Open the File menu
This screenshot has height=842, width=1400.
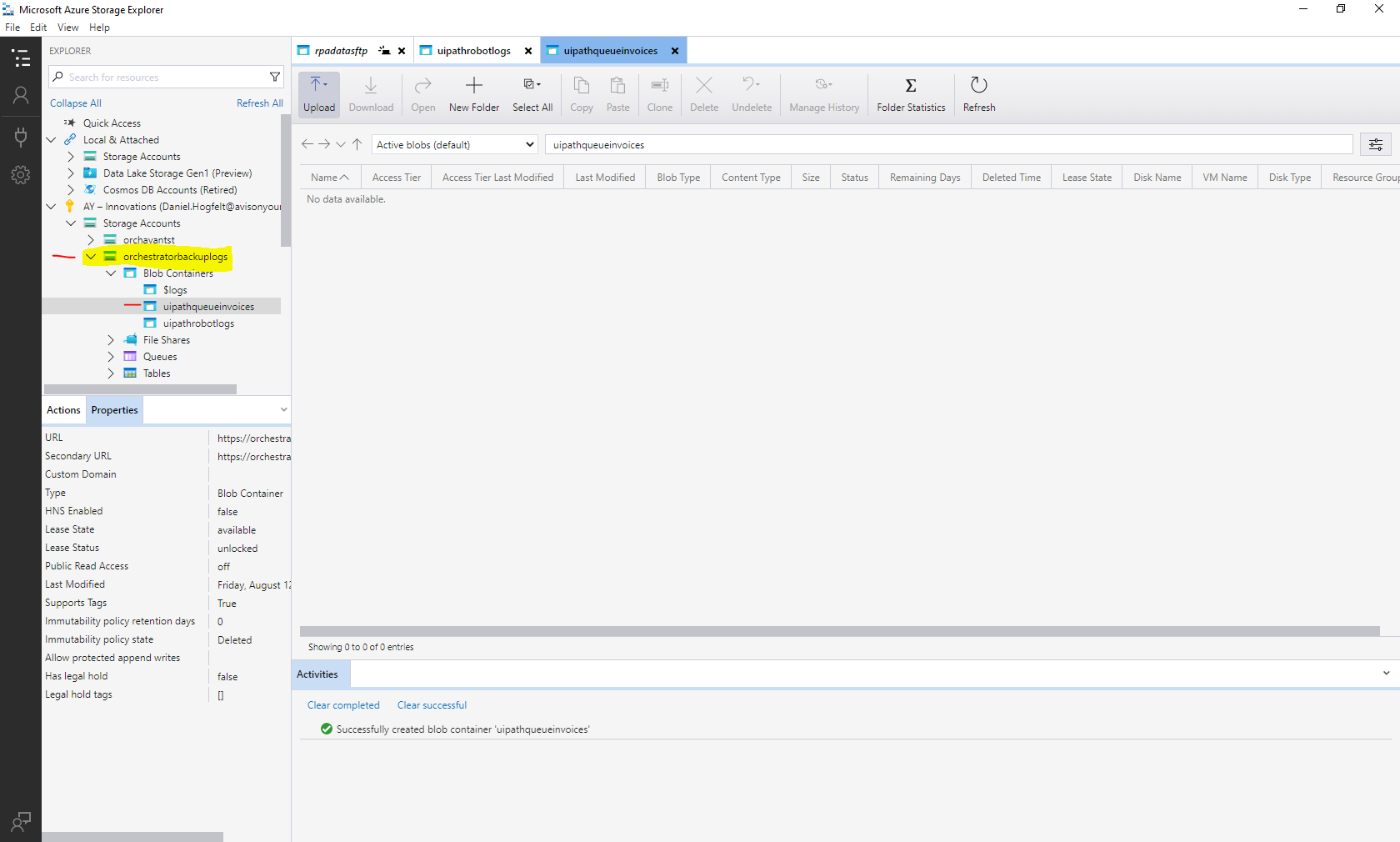coord(12,28)
